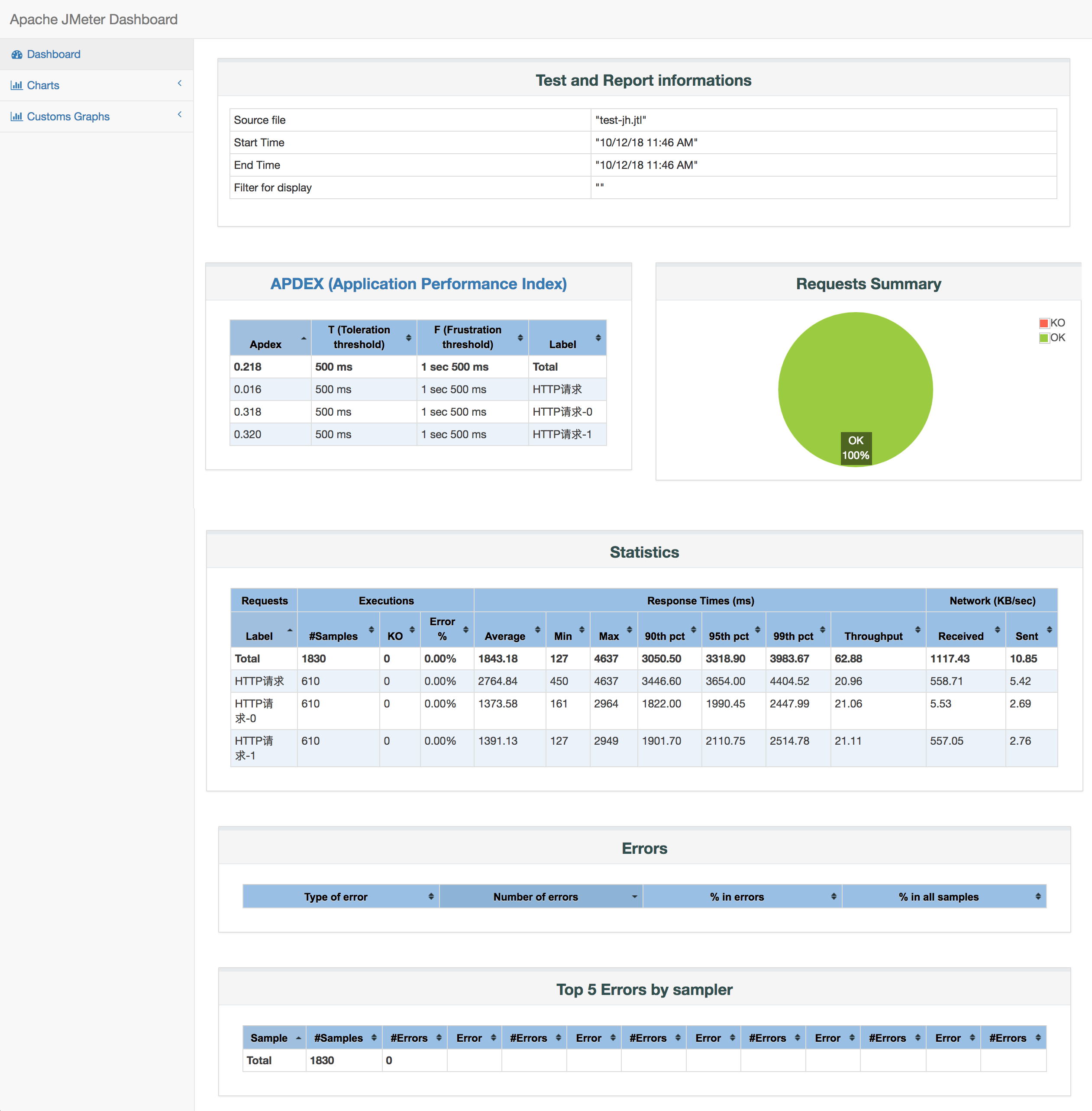1092x1111 pixels.
Task: Select throughput value 62.88
Action: point(848,659)
